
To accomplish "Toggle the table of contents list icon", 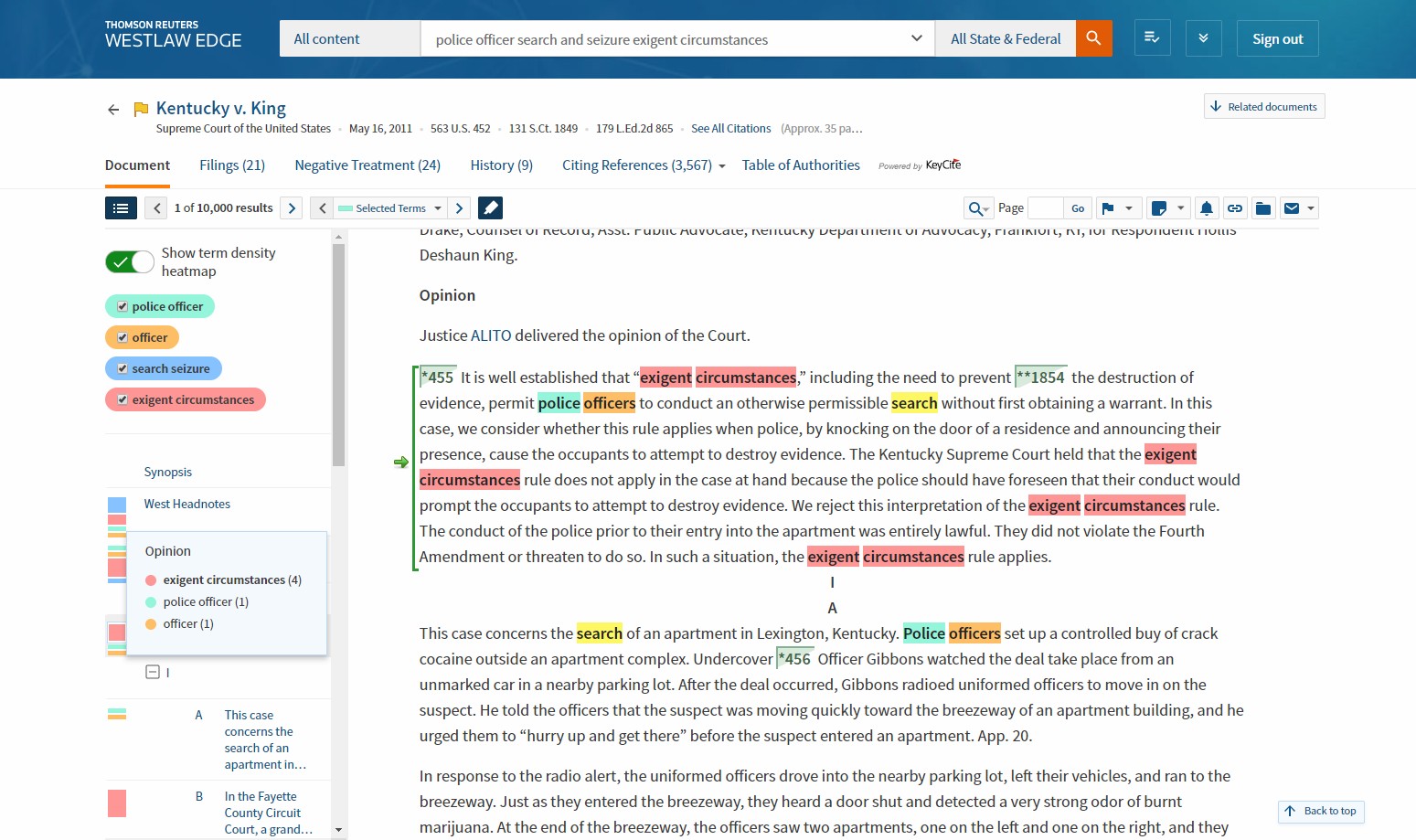I will tap(121, 208).
